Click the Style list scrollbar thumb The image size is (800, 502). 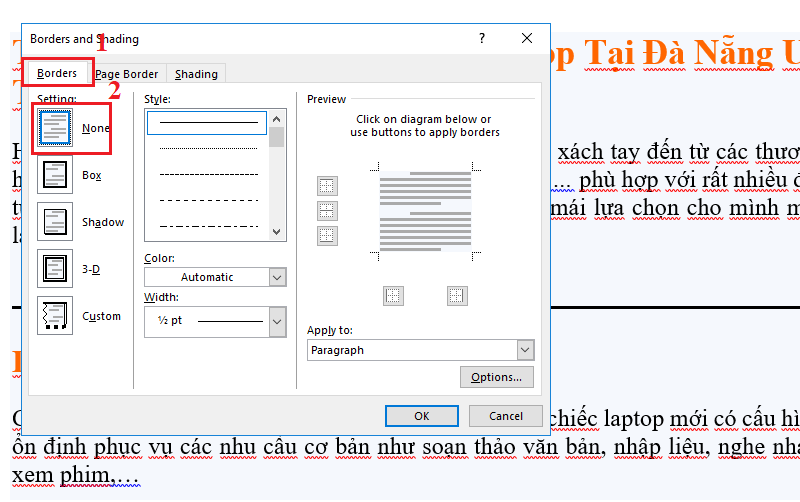[x=277, y=137]
